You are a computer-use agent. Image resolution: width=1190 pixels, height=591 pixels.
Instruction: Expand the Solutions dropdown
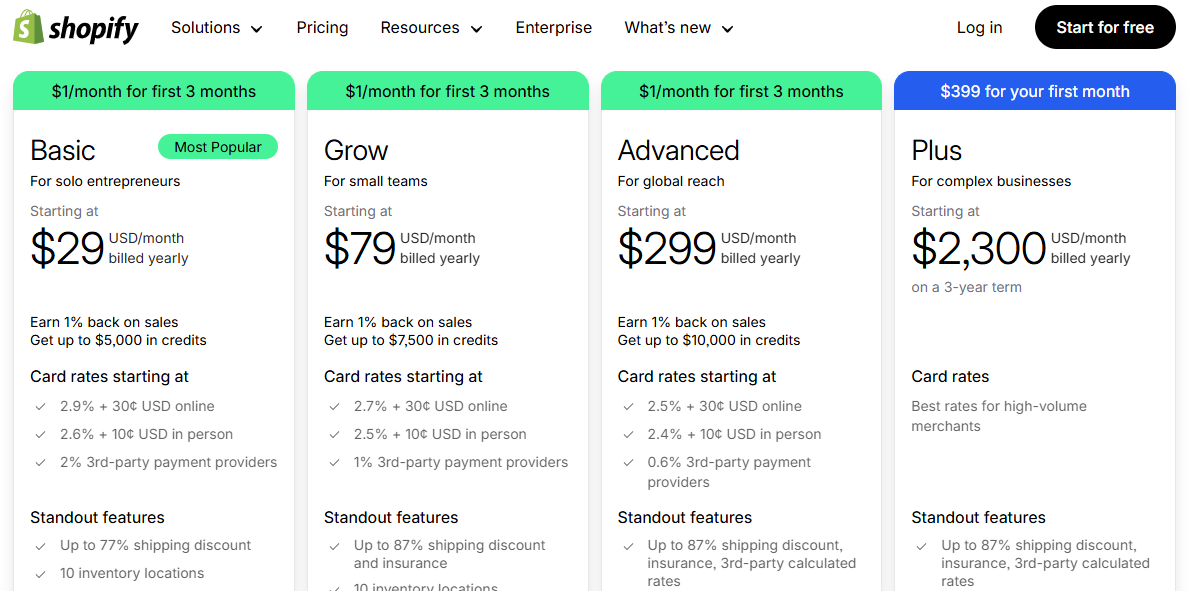[216, 27]
